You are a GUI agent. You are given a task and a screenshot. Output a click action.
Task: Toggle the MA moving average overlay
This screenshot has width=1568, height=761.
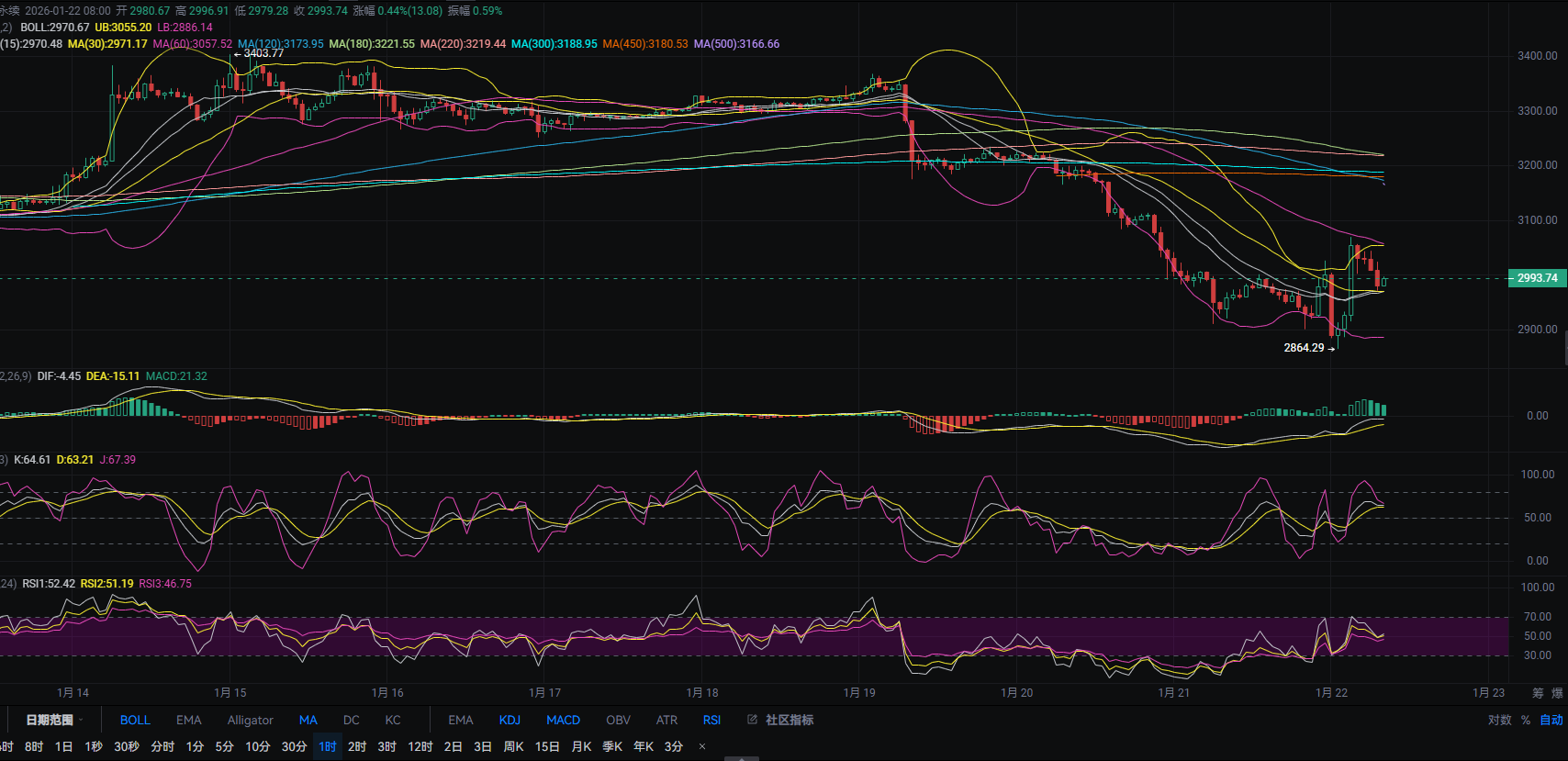308,720
